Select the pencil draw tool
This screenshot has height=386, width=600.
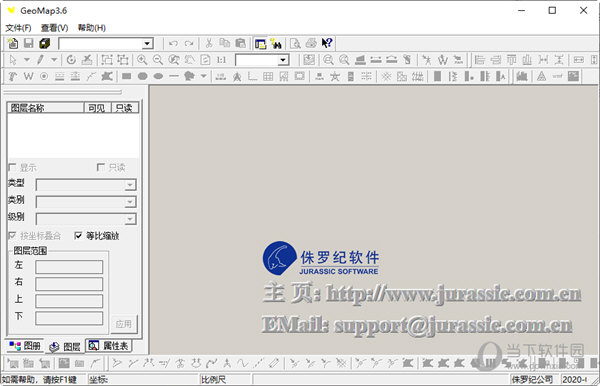coord(40,60)
